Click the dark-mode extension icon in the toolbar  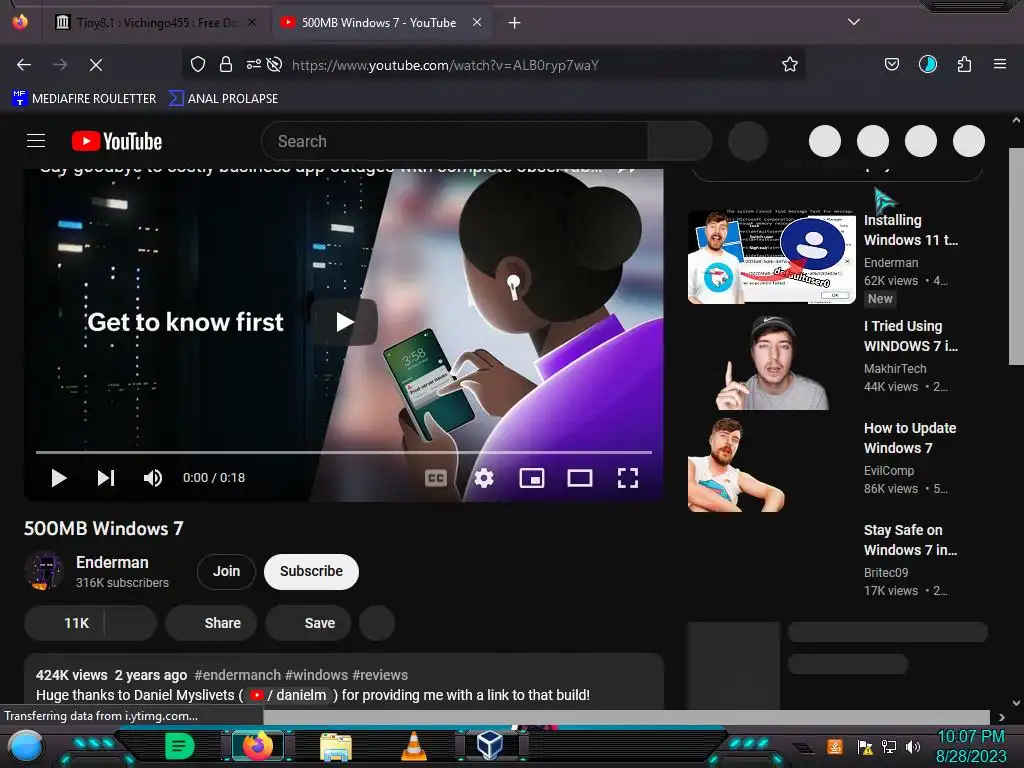(x=927, y=64)
